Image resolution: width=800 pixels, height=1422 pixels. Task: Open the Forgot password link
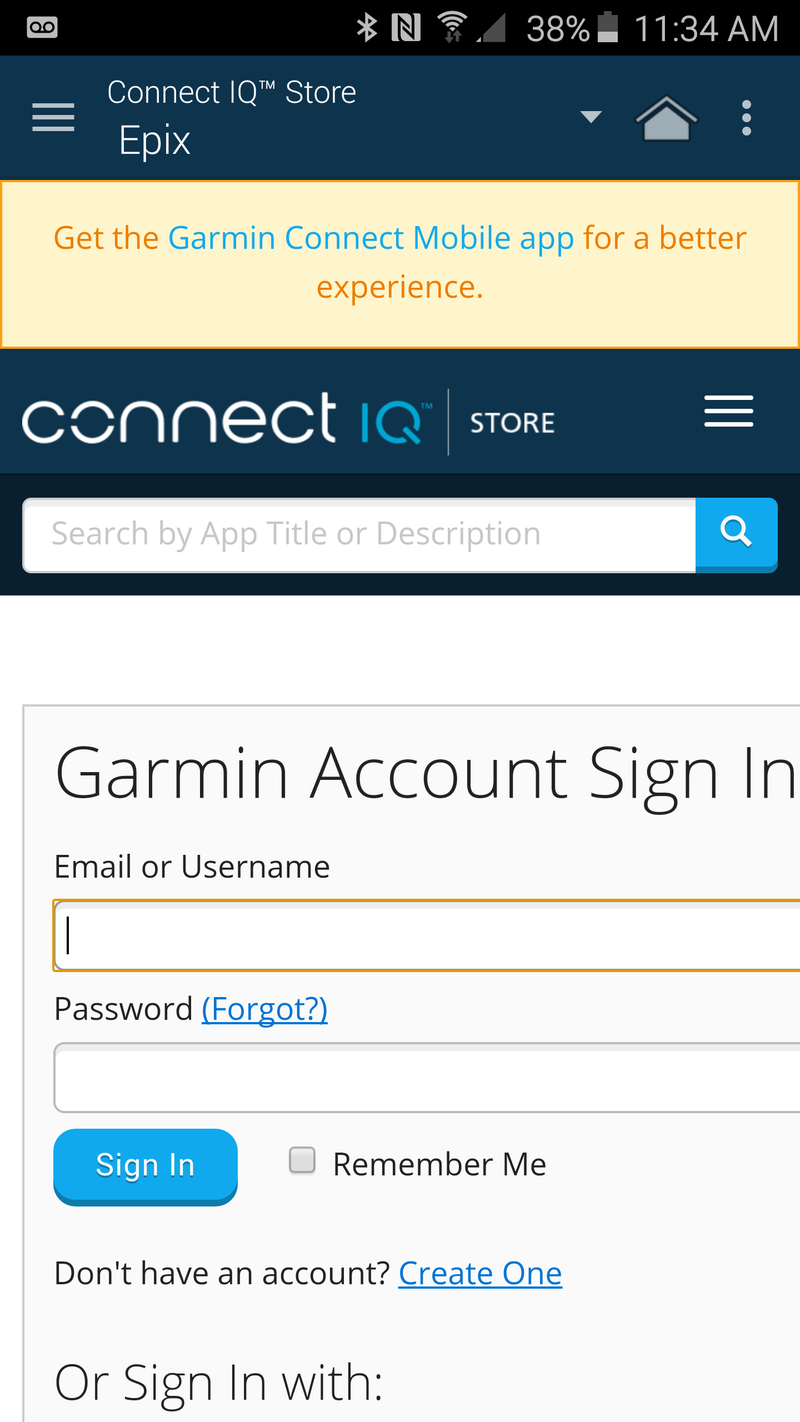(x=265, y=1009)
